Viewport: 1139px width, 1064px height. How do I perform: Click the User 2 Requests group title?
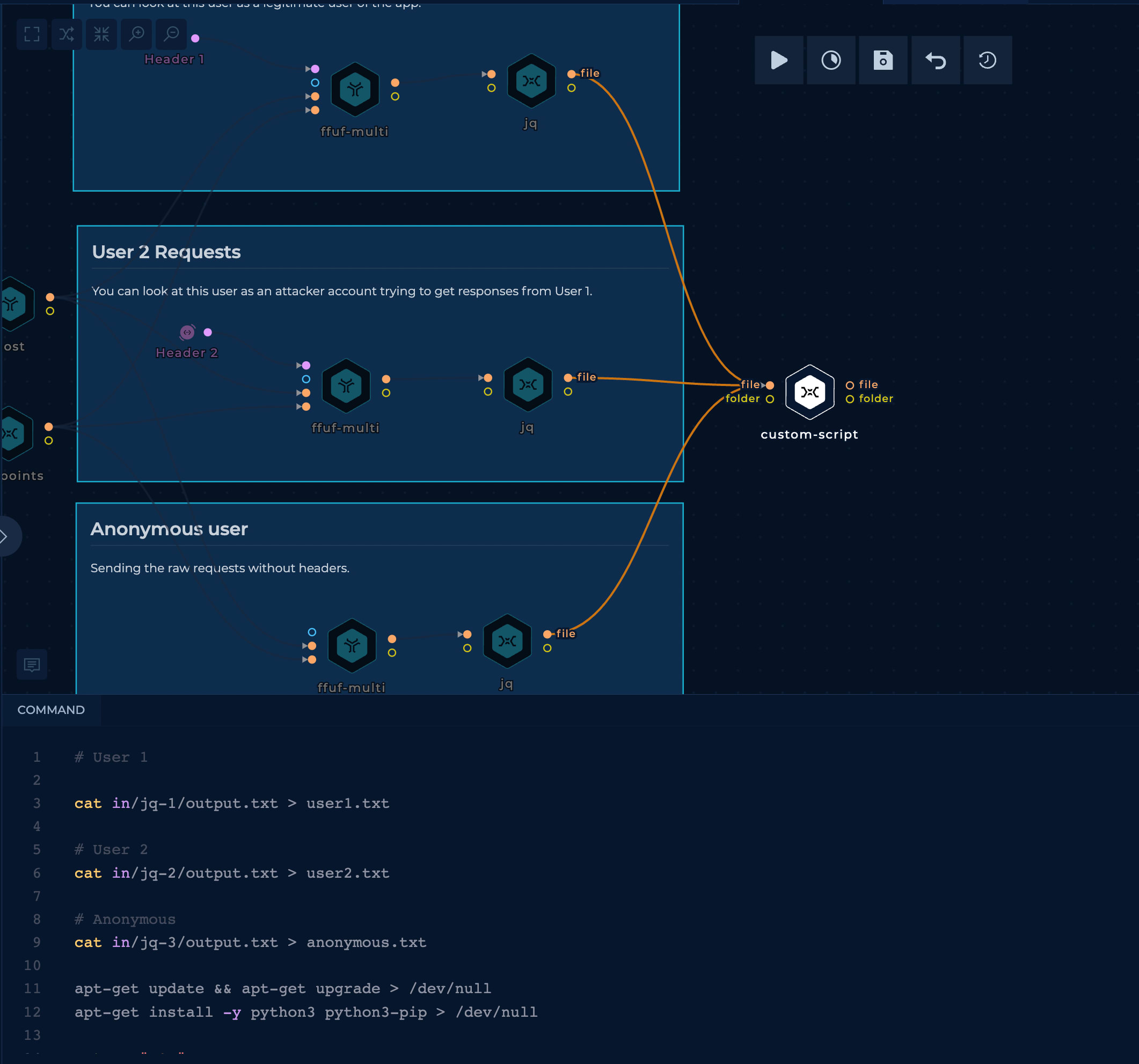point(166,252)
